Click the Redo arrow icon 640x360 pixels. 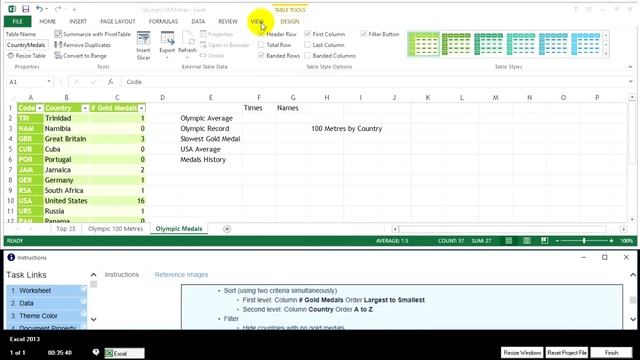click(58, 9)
